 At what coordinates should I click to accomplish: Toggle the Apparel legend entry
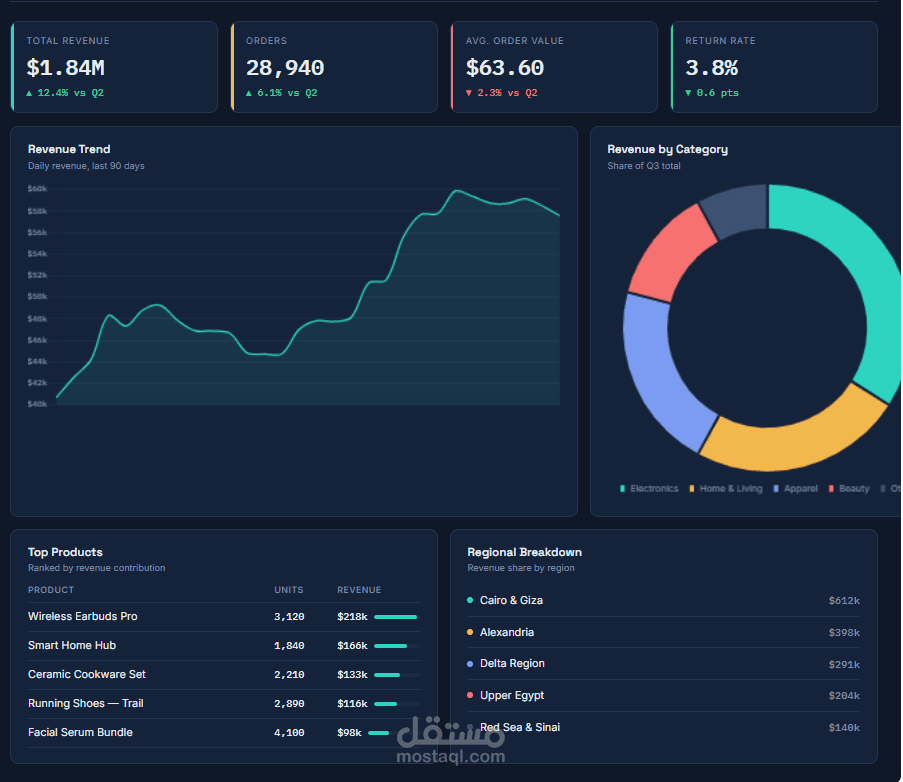point(795,488)
